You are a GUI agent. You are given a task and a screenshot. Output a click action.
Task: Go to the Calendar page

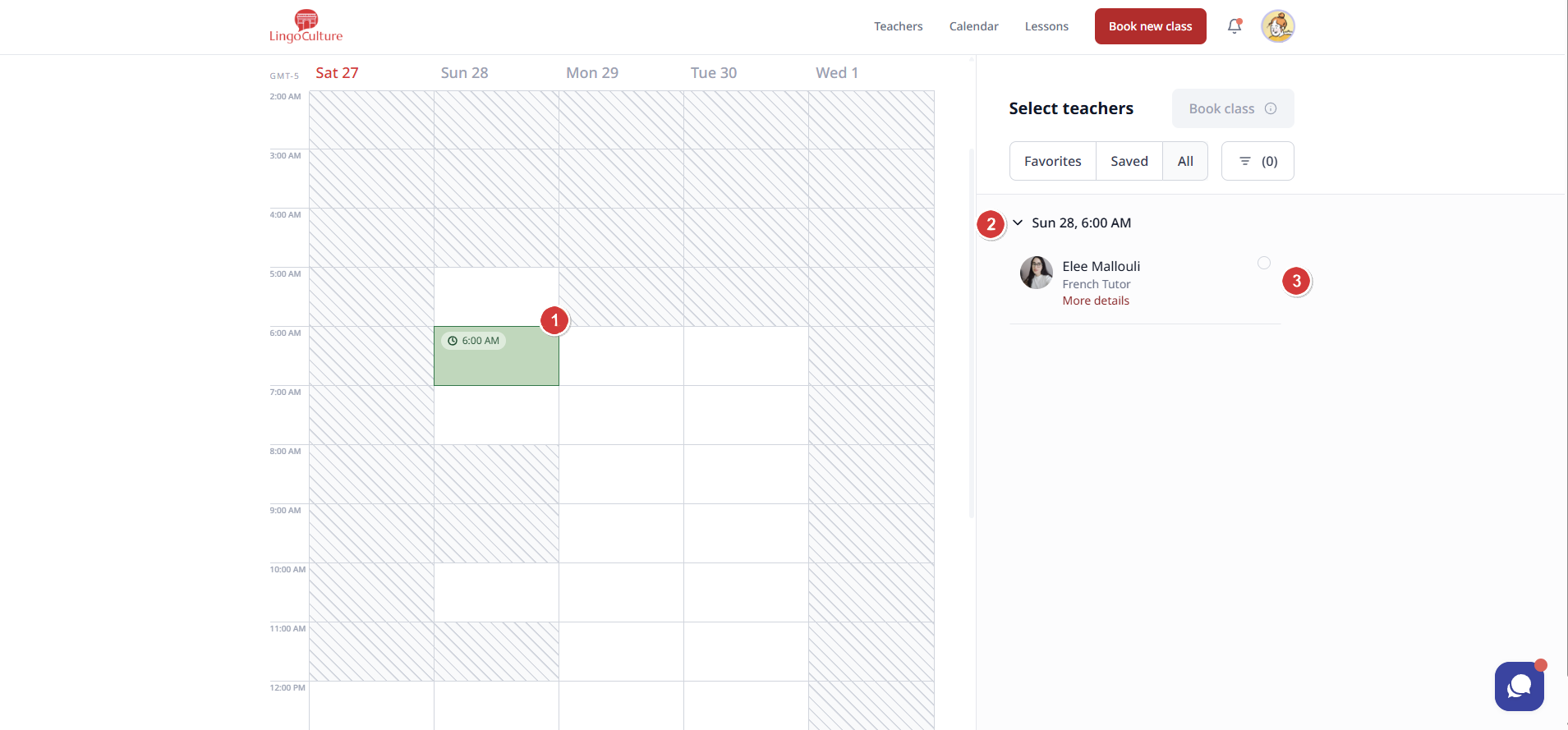[973, 26]
